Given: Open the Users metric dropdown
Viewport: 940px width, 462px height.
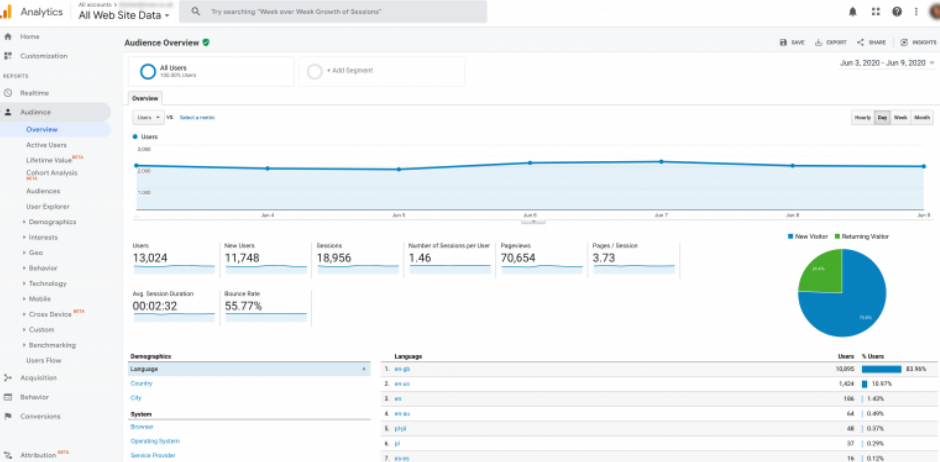Looking at the screenshot, I should click(x=148, y=117).
